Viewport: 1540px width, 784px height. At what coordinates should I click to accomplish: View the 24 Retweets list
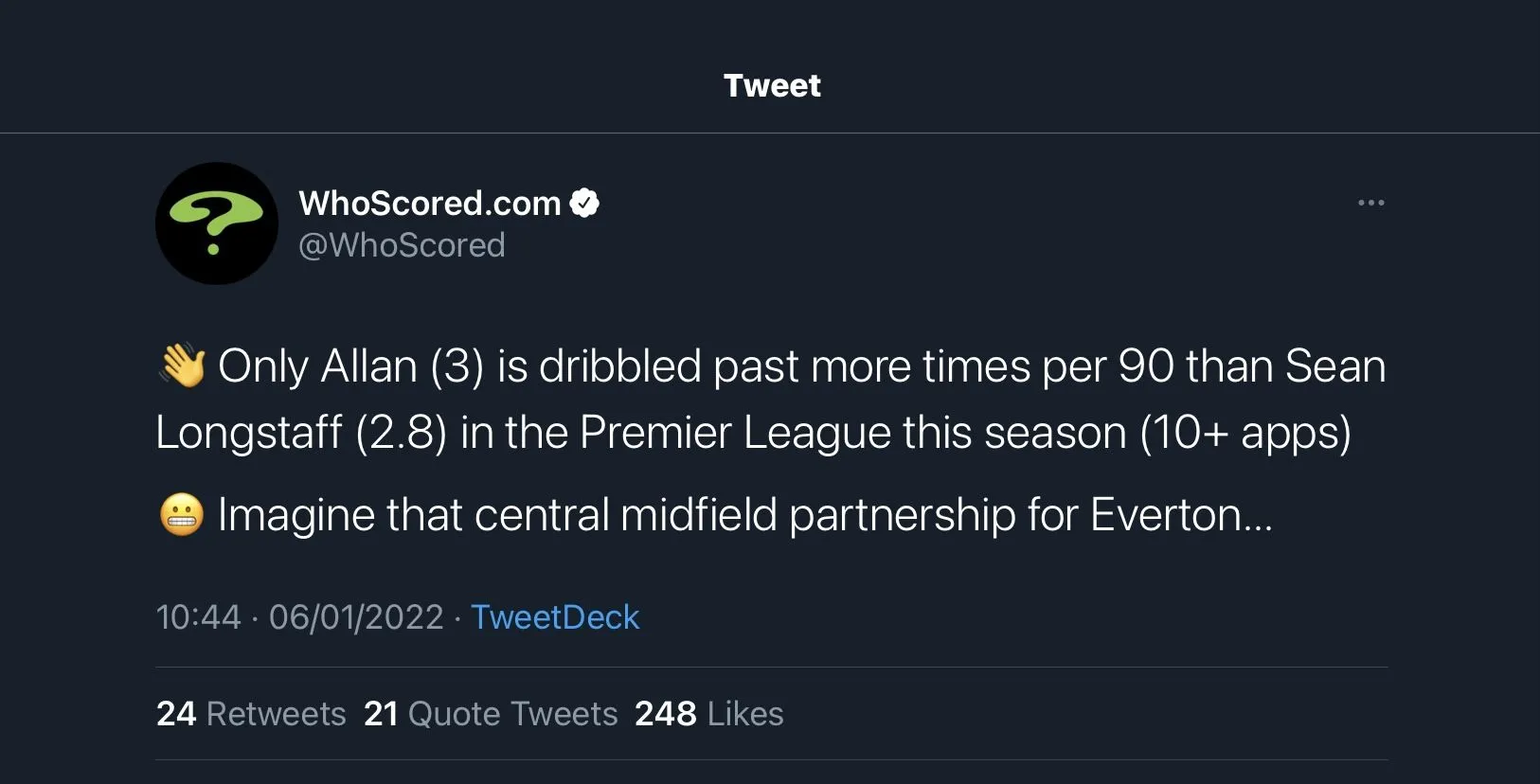pos(251,714)
